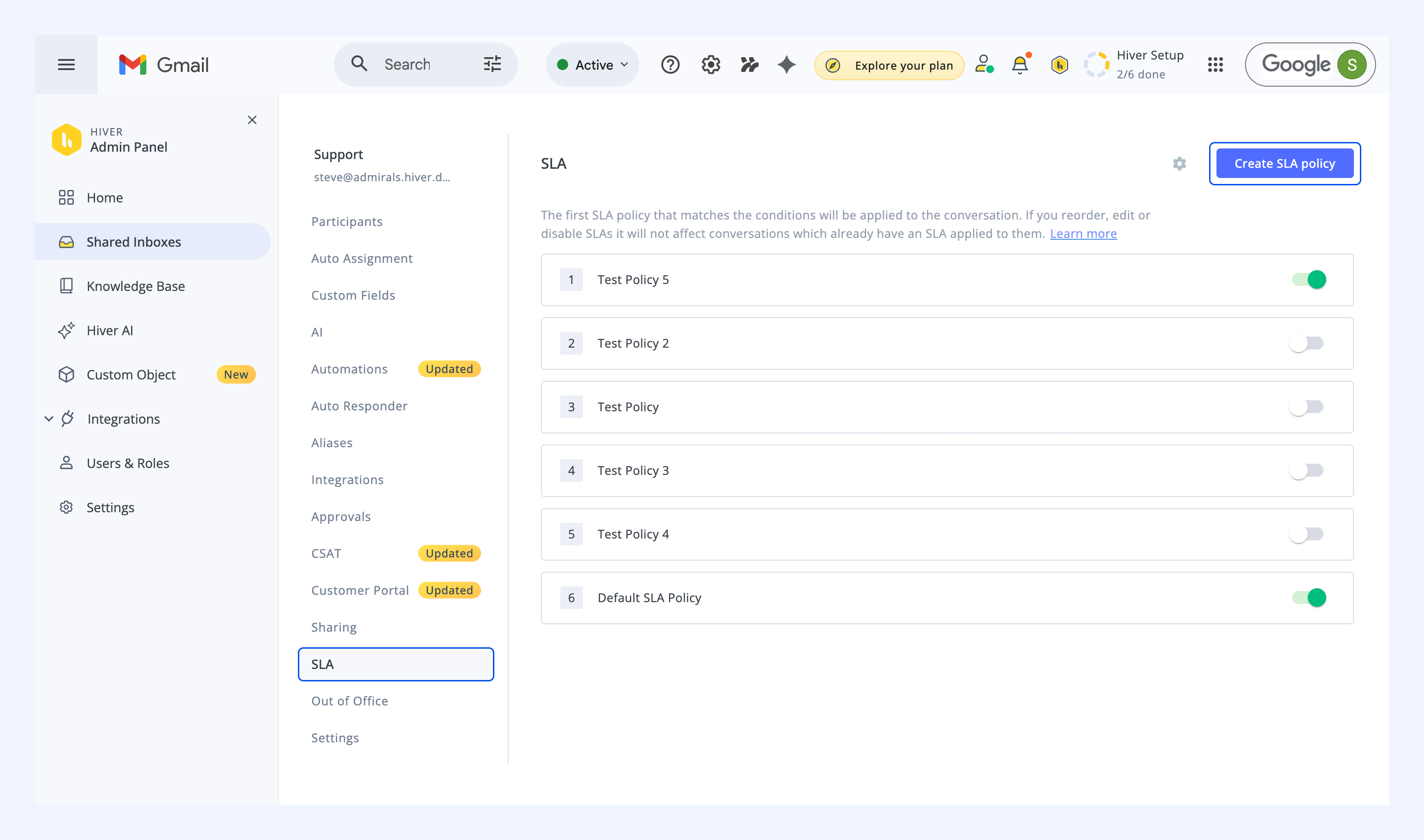
Task: Open the help question mark icon
Action: (x=670, y=65)
